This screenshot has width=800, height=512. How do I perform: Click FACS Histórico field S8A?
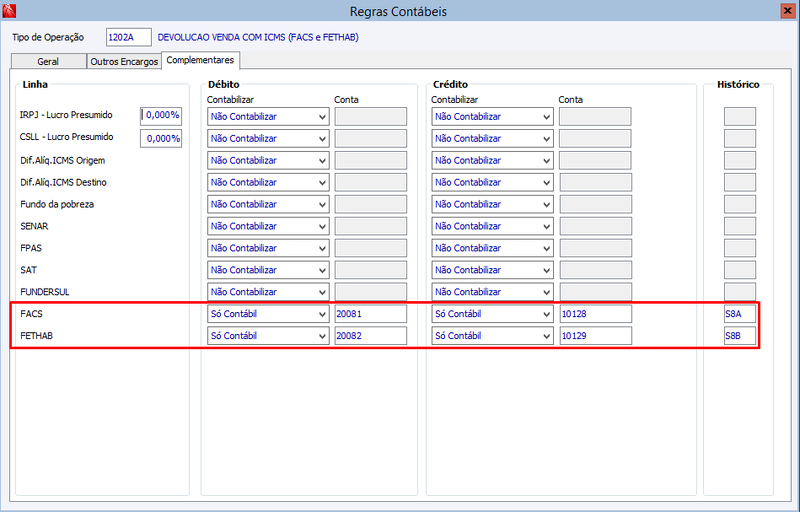pyautogui.click(x=740, y=314)
